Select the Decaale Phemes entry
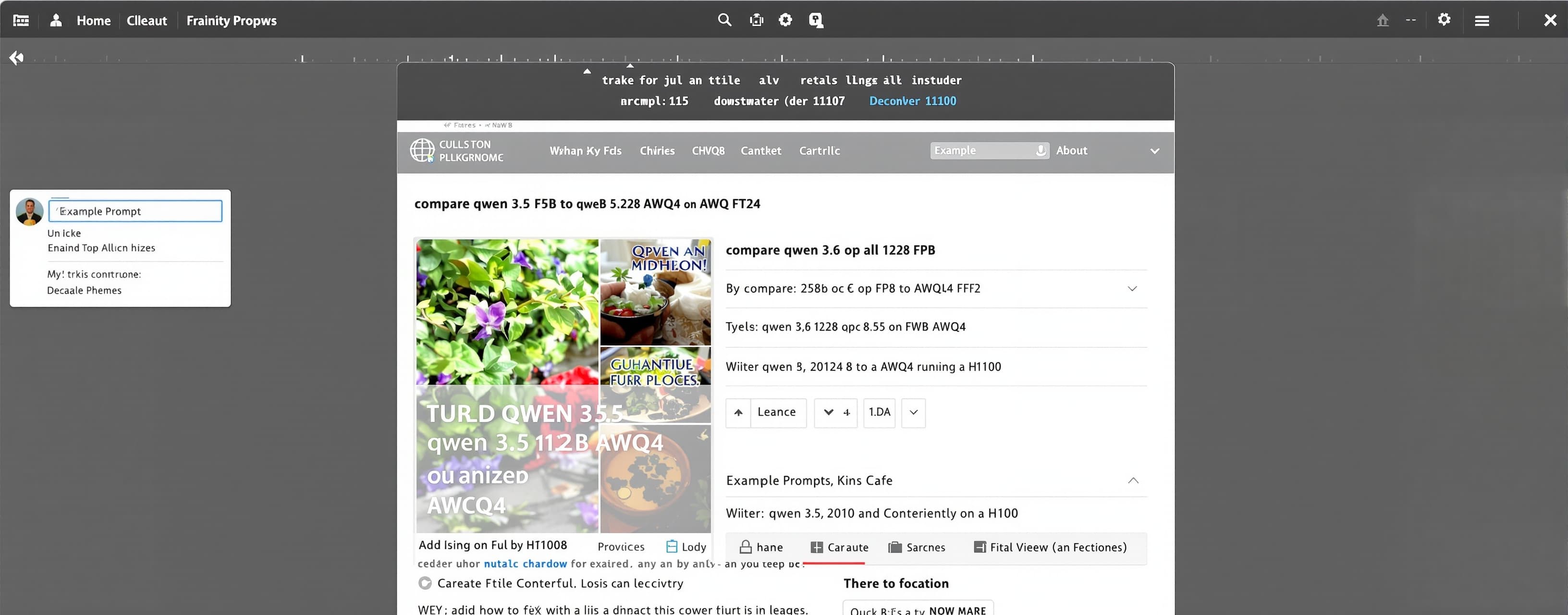The width and height of the screenshot is (1568, 615). (x=84, y=291)
